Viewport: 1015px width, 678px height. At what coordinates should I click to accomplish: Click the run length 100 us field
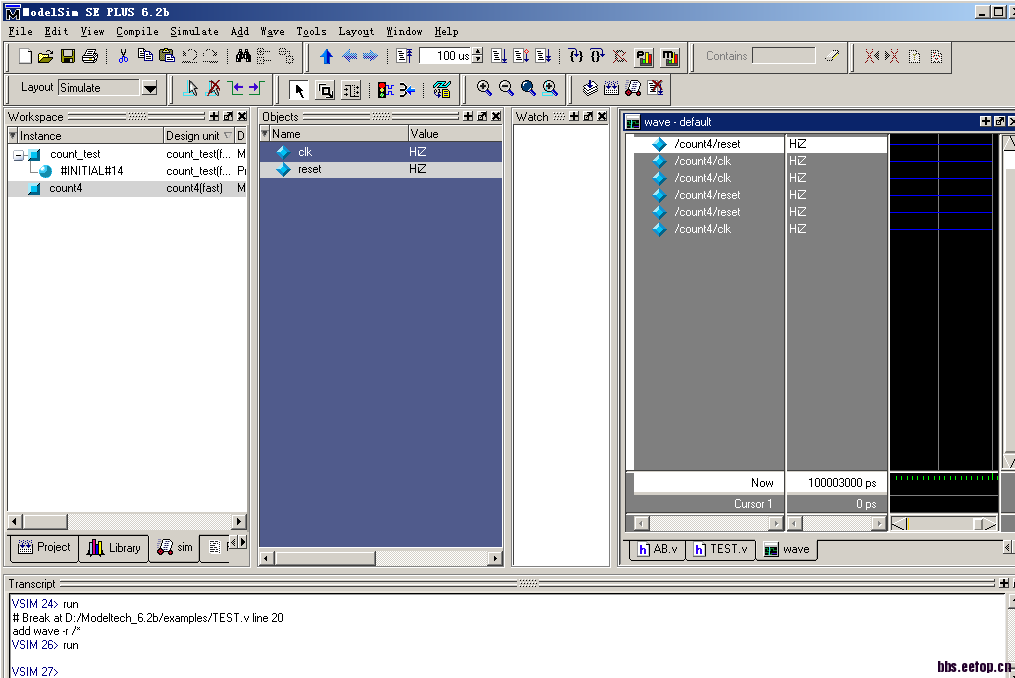coord(446,56)
